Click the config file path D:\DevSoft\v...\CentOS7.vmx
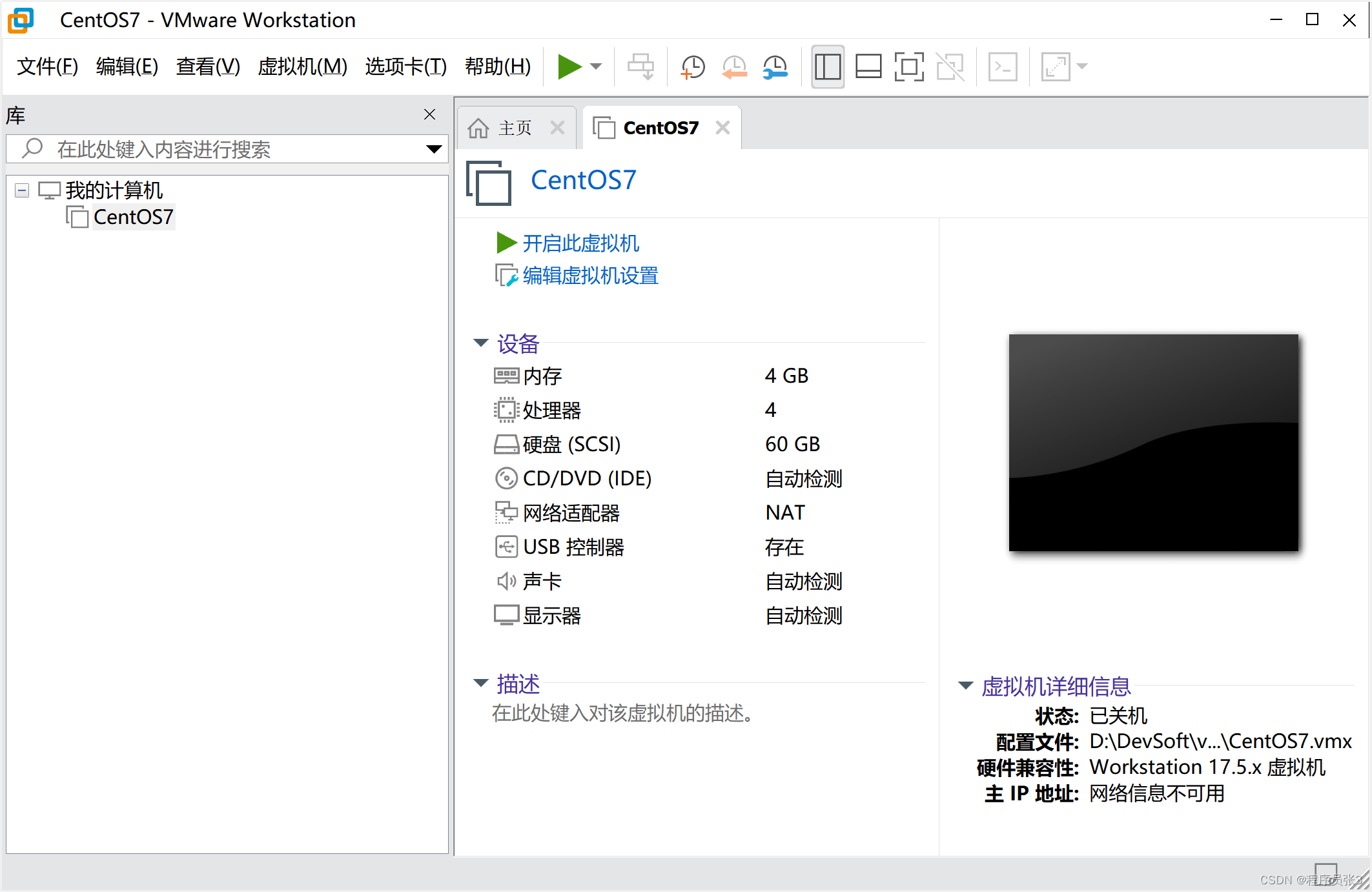This screenshot has width=1372, height=892. tap(1221, 741)
